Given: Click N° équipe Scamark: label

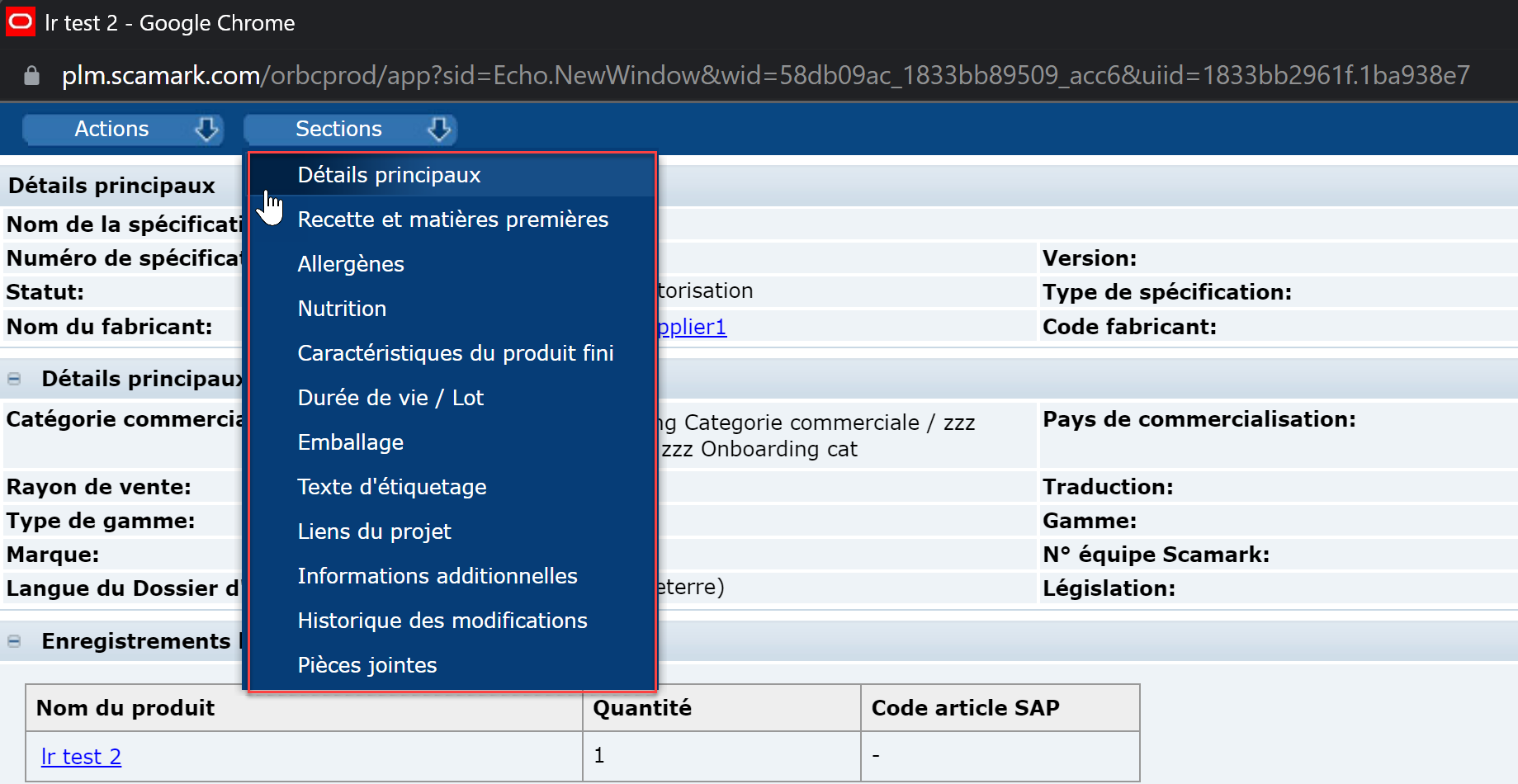Looking at the screenshot, I should (1156, 555).
